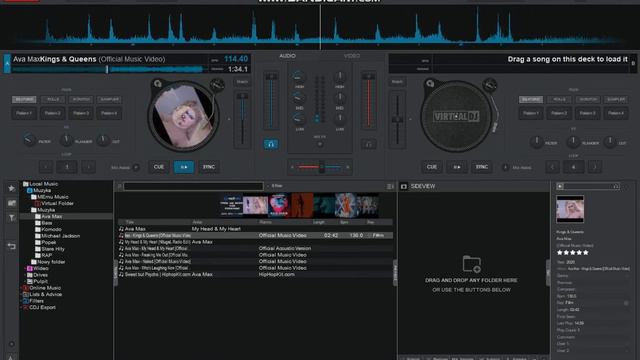Click left deck FILTER knob

tap(29, 140)
